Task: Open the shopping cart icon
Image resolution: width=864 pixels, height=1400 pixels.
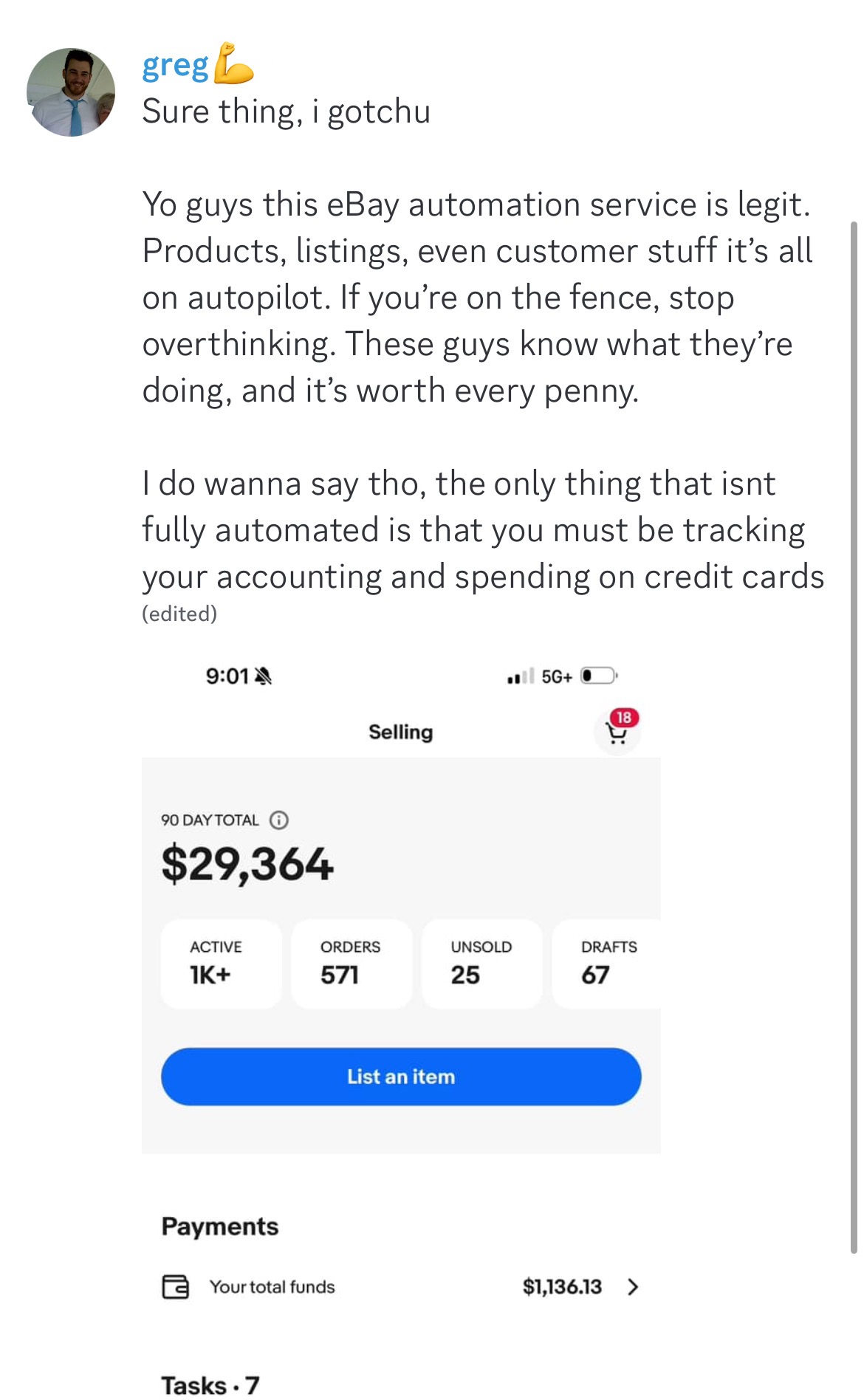Action: click(616, 733)
